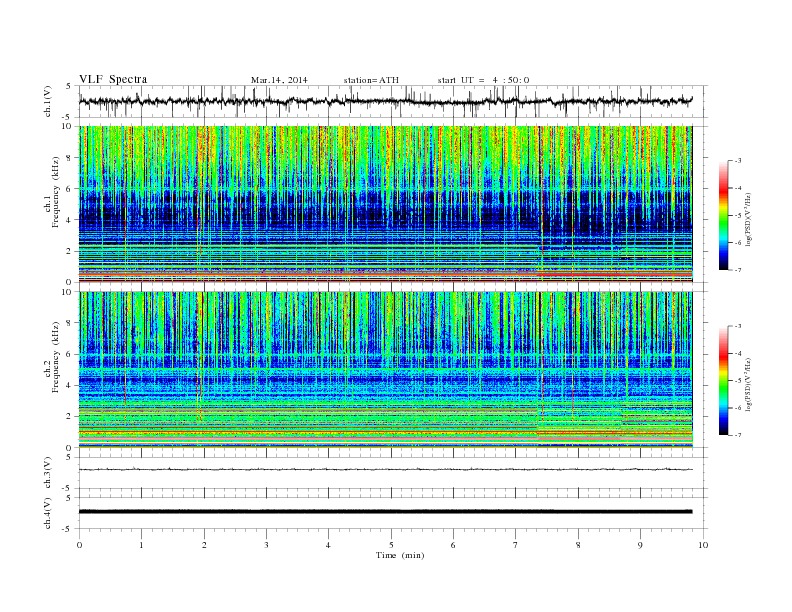Click the ch.2 spectrogram color scale bar

[723, 380]
